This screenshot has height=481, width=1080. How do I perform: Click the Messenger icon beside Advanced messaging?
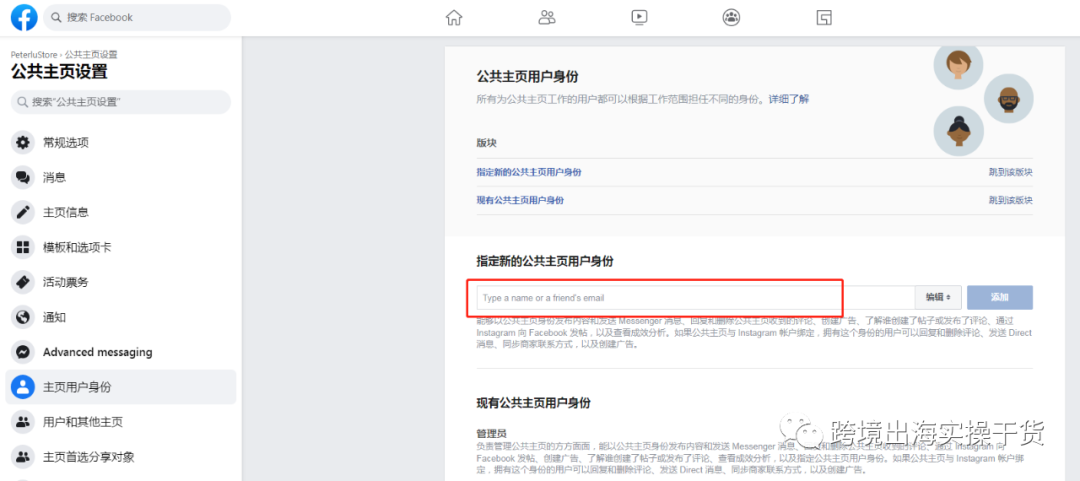23,352
